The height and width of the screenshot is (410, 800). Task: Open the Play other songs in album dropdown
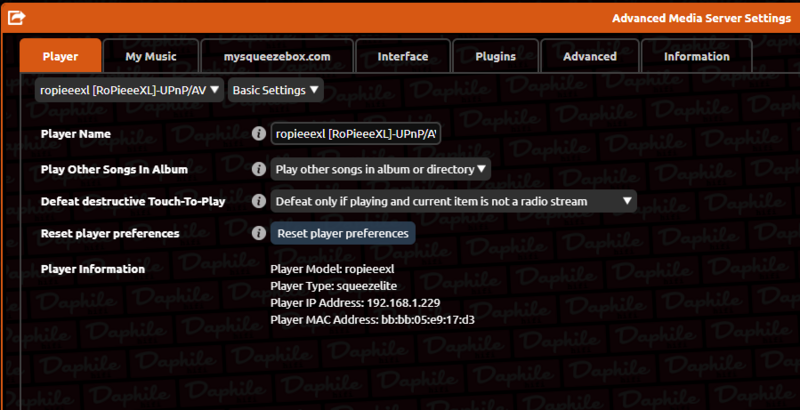(x=380, y=169)
